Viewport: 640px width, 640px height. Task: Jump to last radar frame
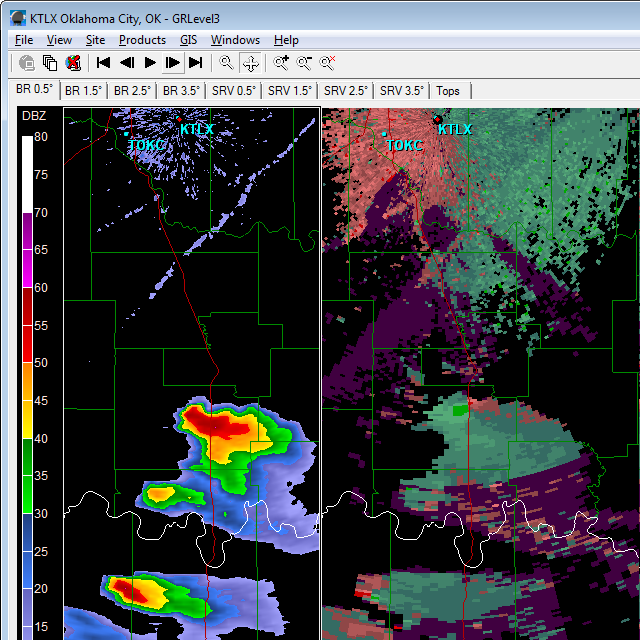196,63
